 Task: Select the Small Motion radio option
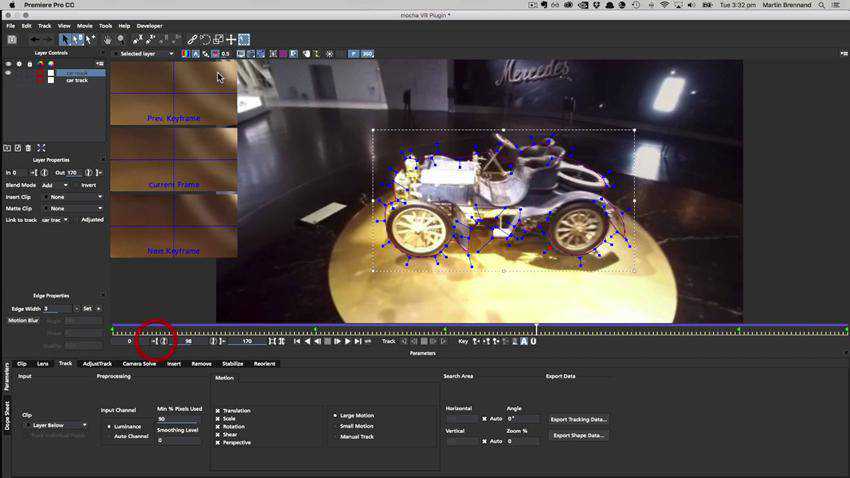(336, 426)
